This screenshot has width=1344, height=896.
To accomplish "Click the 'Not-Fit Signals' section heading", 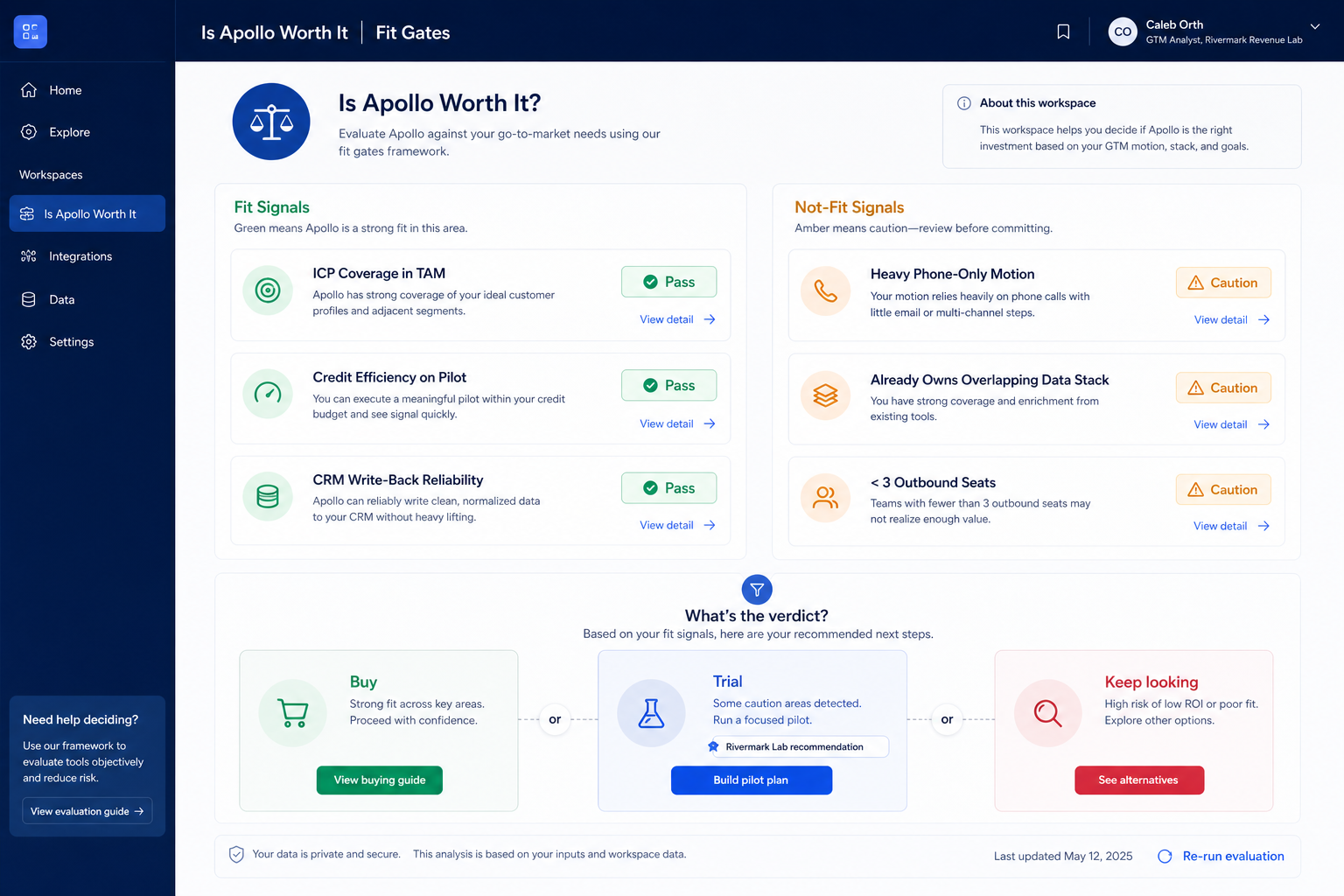I will pos(850,207).
